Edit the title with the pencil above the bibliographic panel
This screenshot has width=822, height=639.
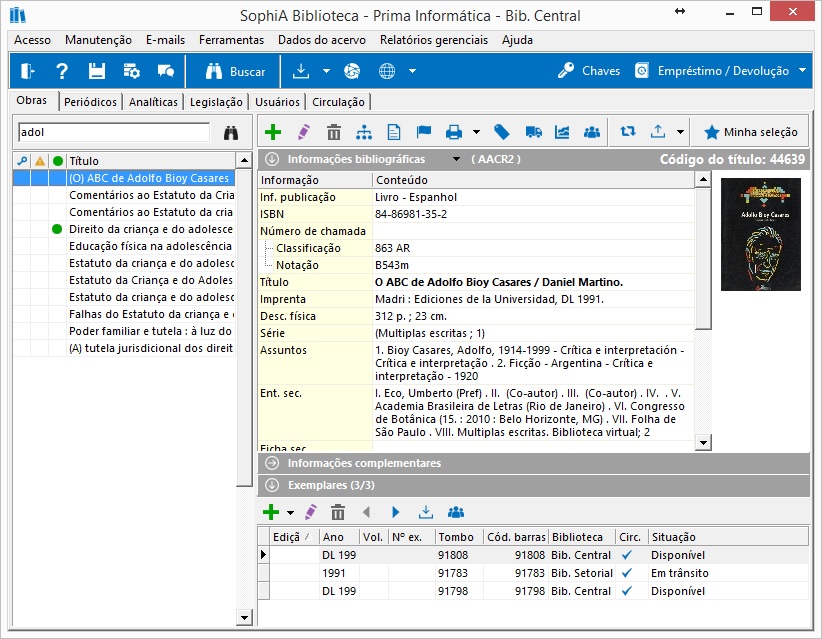[x=304, y=132]
